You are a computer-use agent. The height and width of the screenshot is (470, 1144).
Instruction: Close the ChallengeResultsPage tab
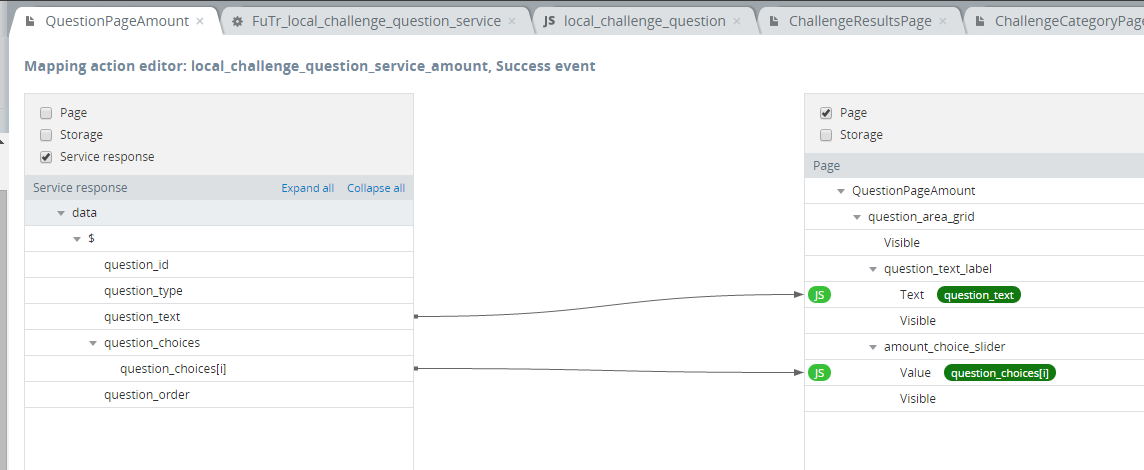point(943,21)
